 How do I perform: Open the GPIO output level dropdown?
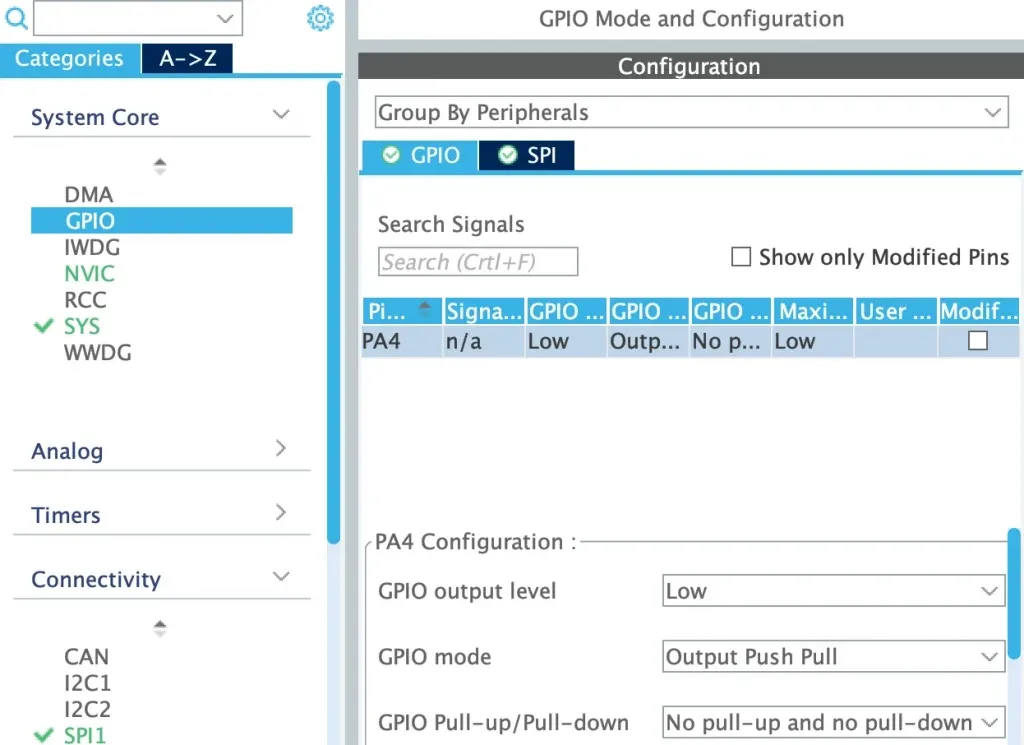(833, 591)
